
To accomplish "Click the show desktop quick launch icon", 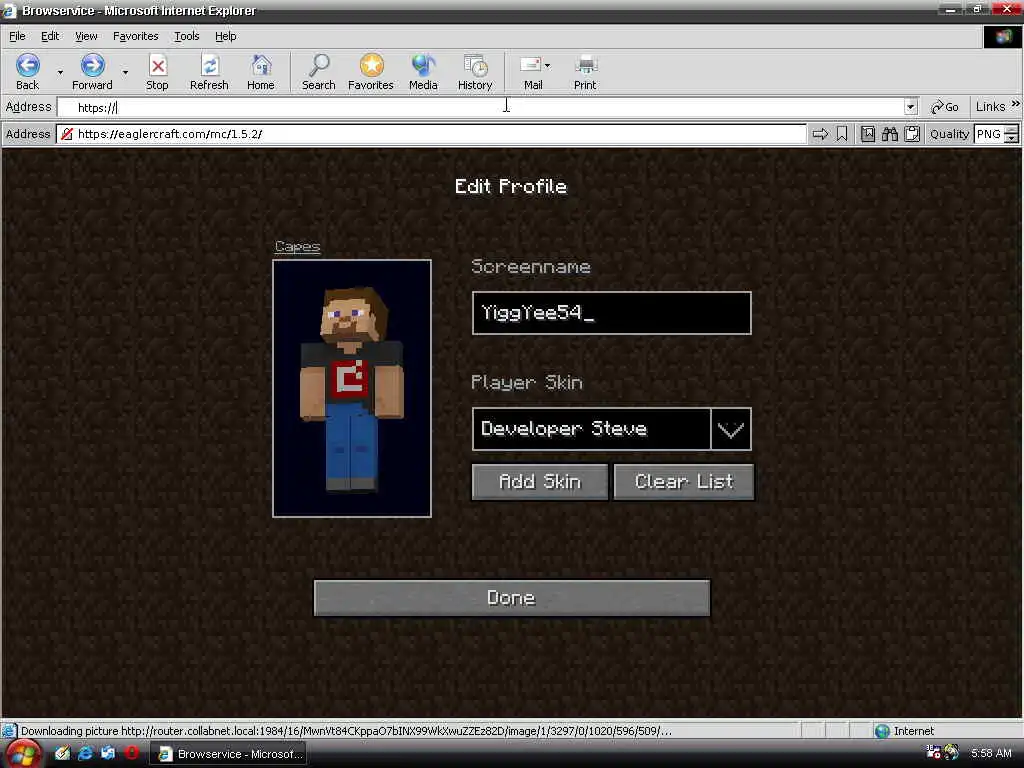I will pyautogui.click(x=108, y=753).
